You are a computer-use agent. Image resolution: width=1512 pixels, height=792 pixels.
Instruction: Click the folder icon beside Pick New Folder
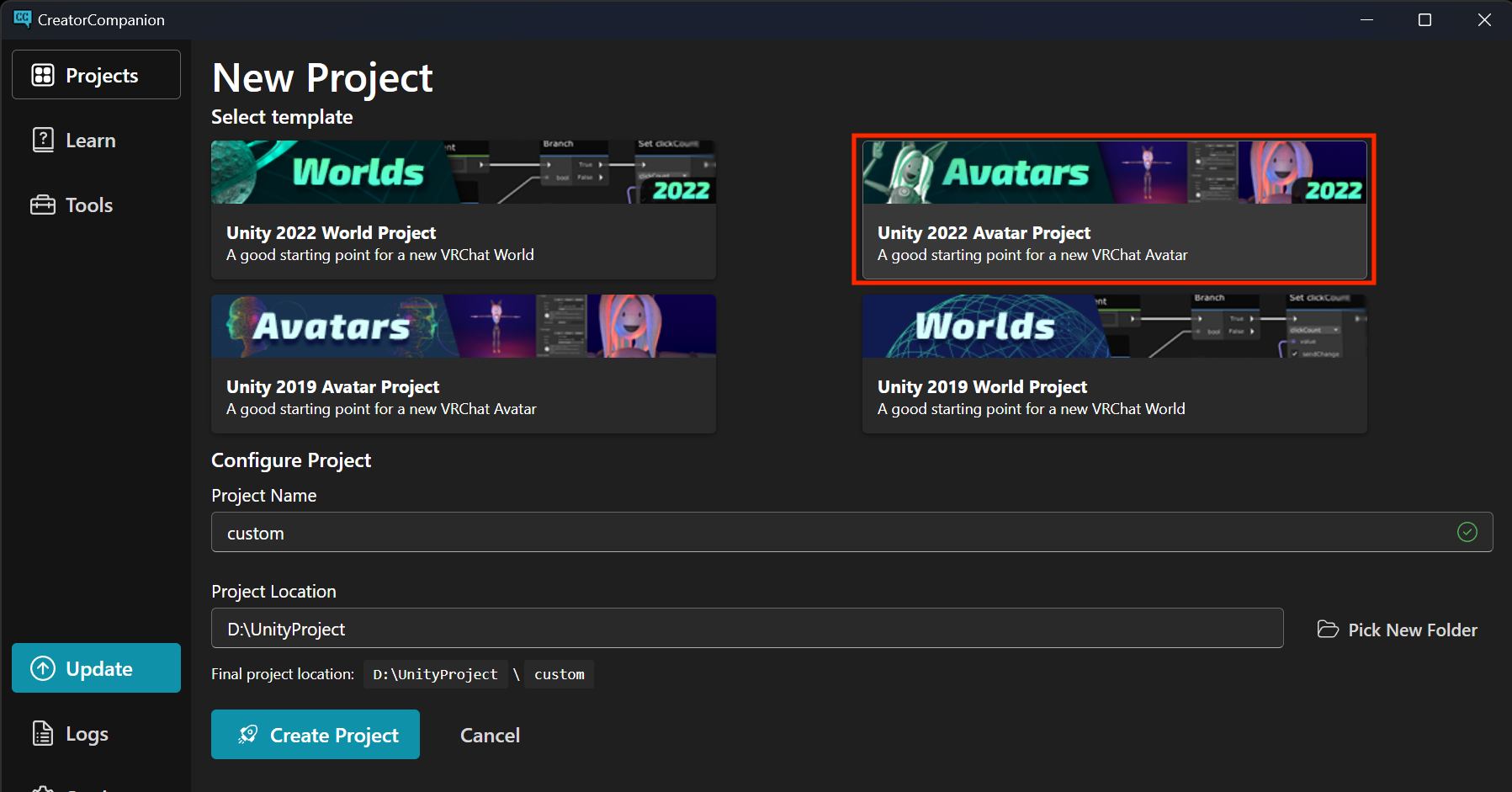point(1328,630)
